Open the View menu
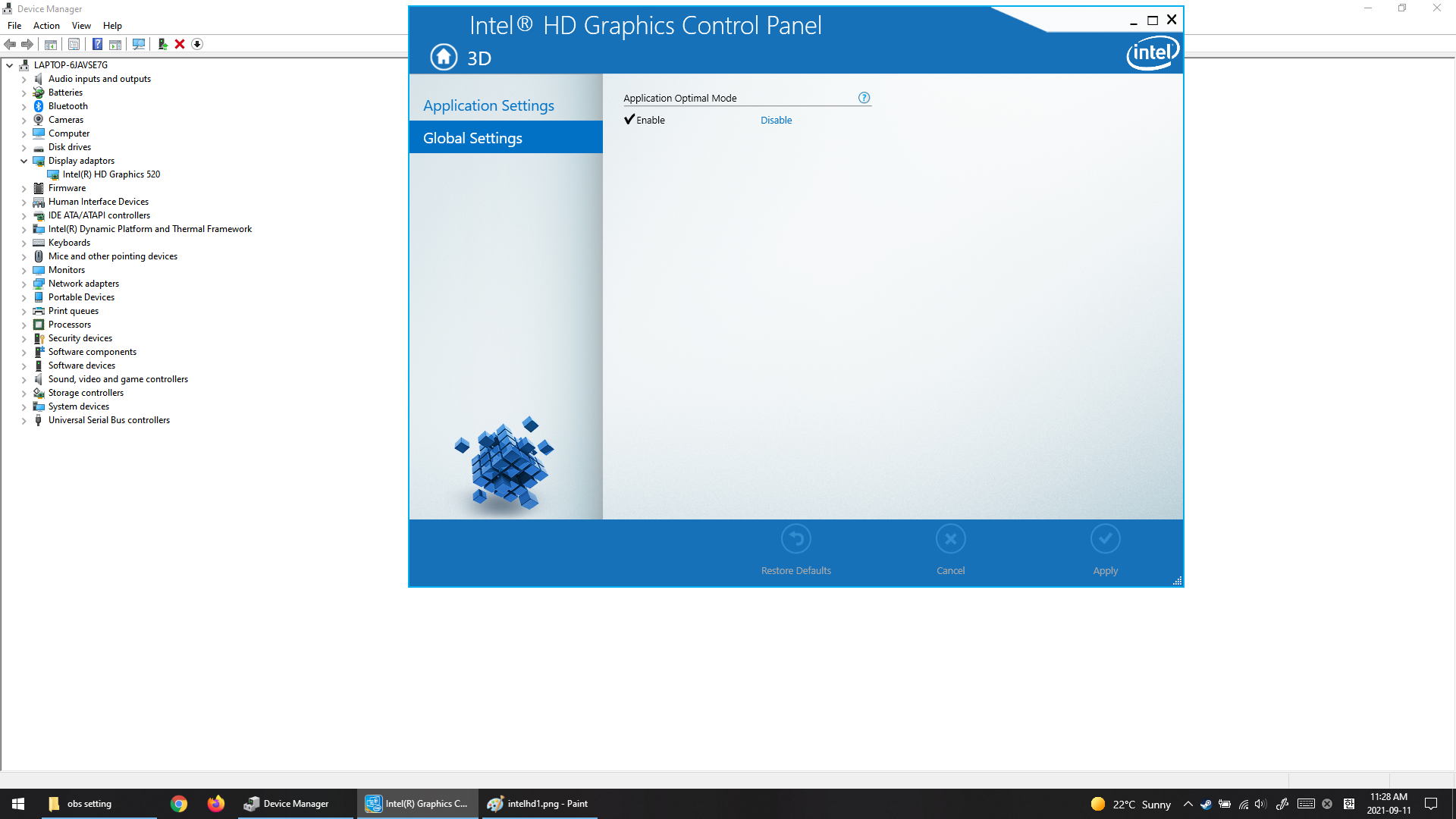The width and height of the screenshot is (1456, 819). click(x=81, y=26)
